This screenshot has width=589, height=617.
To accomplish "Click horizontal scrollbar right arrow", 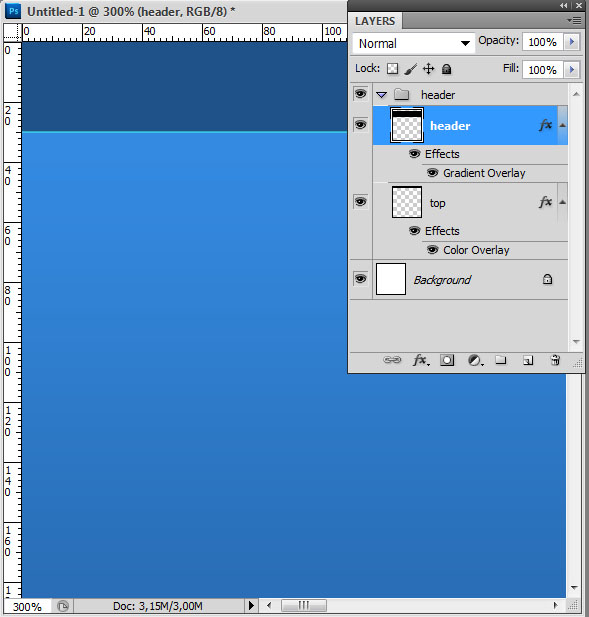I will (x=556, y=605).
